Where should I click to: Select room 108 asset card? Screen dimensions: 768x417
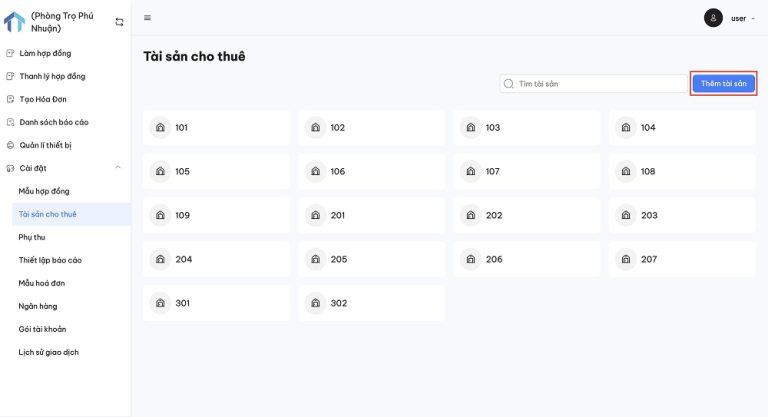(x=682, y=172)
